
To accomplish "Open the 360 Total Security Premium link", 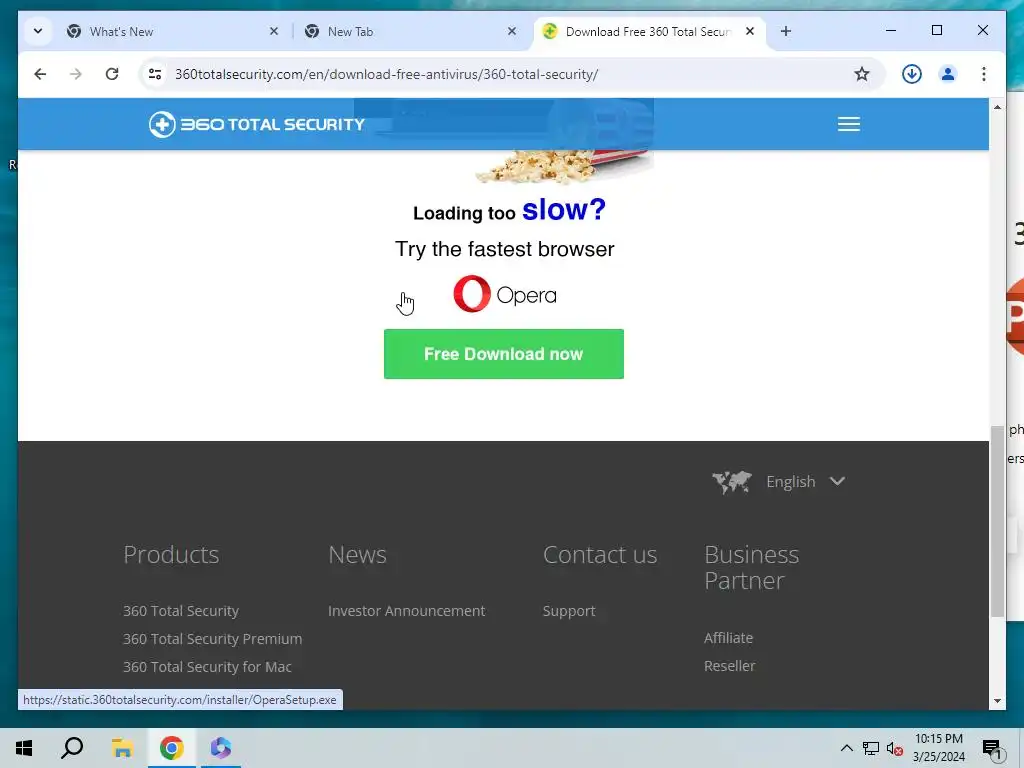I will pos(212,639).
